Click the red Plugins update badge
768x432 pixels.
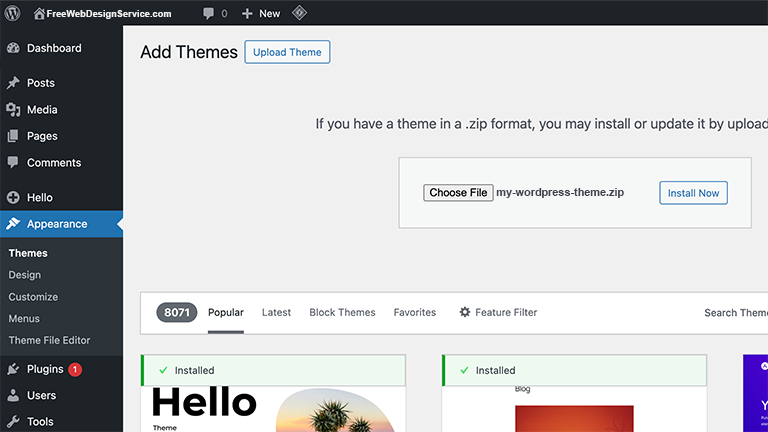(x=75, y=369)
